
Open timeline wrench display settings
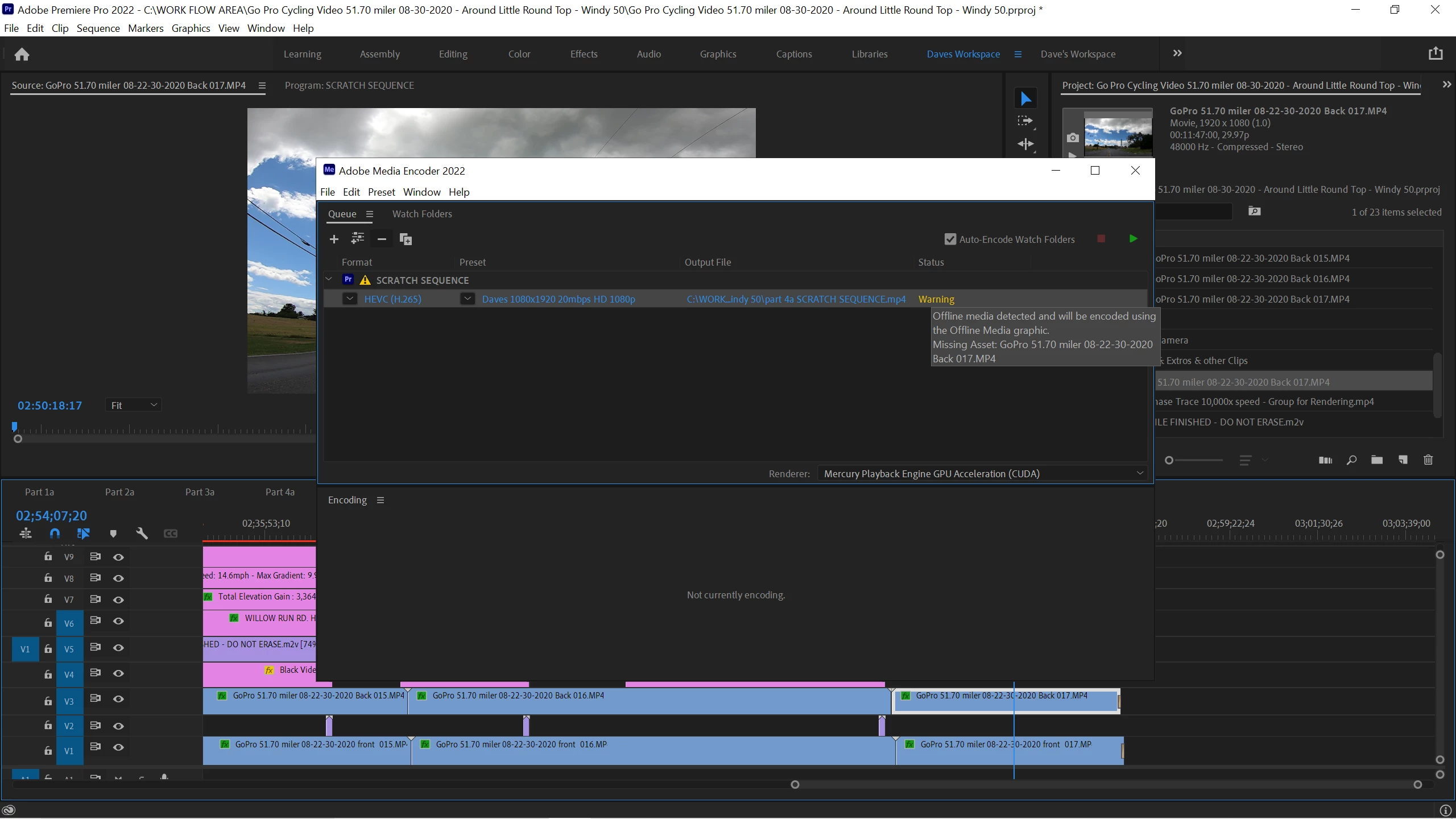click(142, 533)
